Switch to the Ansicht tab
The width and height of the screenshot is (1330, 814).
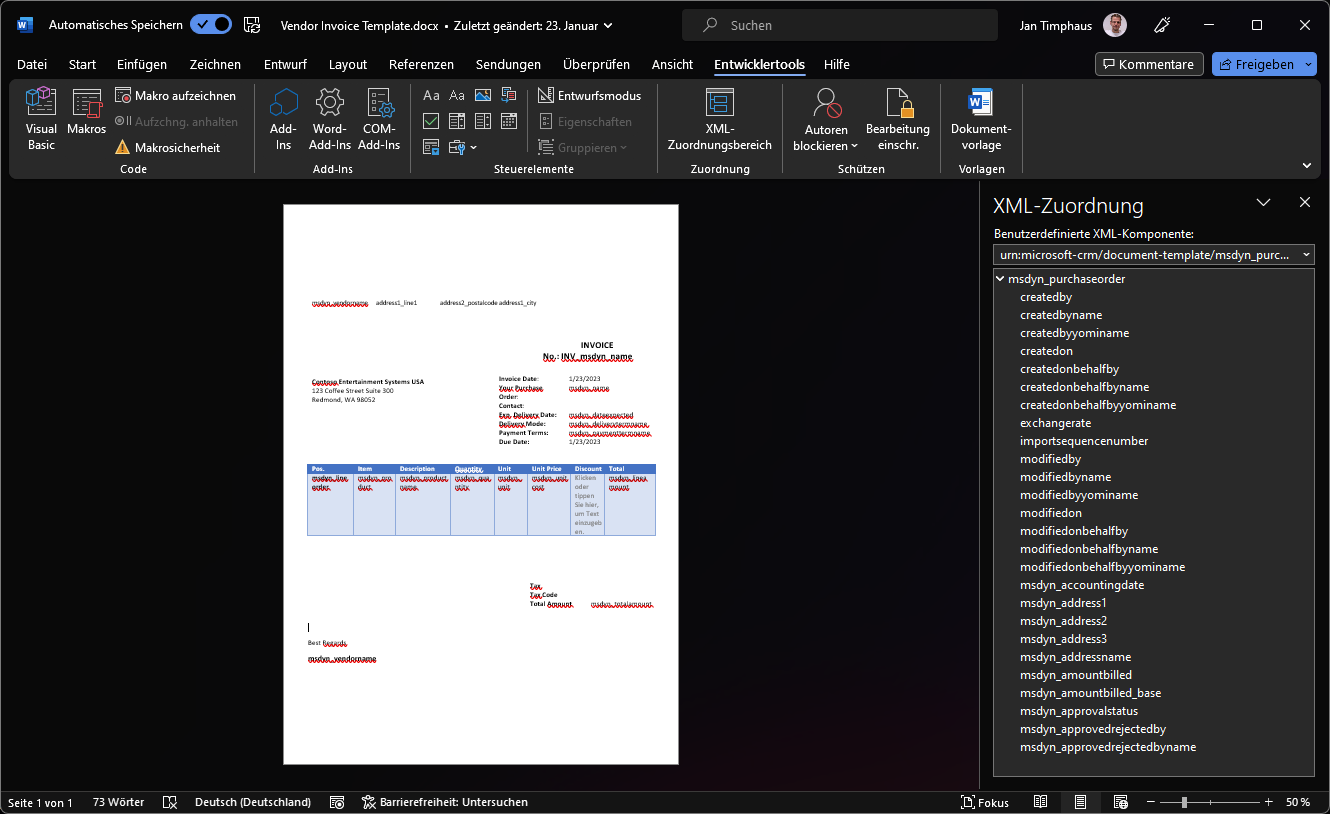point(672,64)
